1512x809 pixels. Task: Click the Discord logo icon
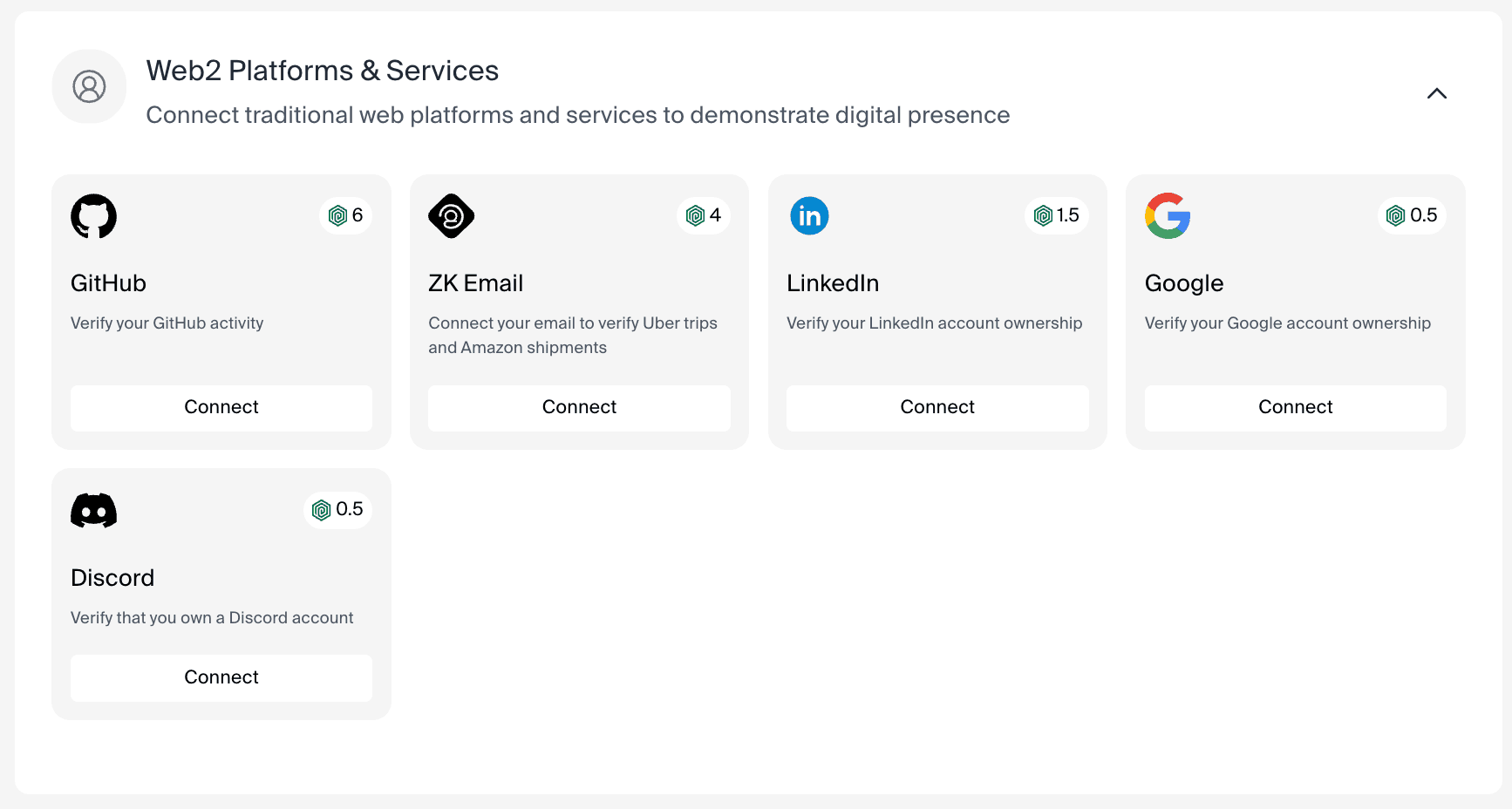tap(93, 511)
